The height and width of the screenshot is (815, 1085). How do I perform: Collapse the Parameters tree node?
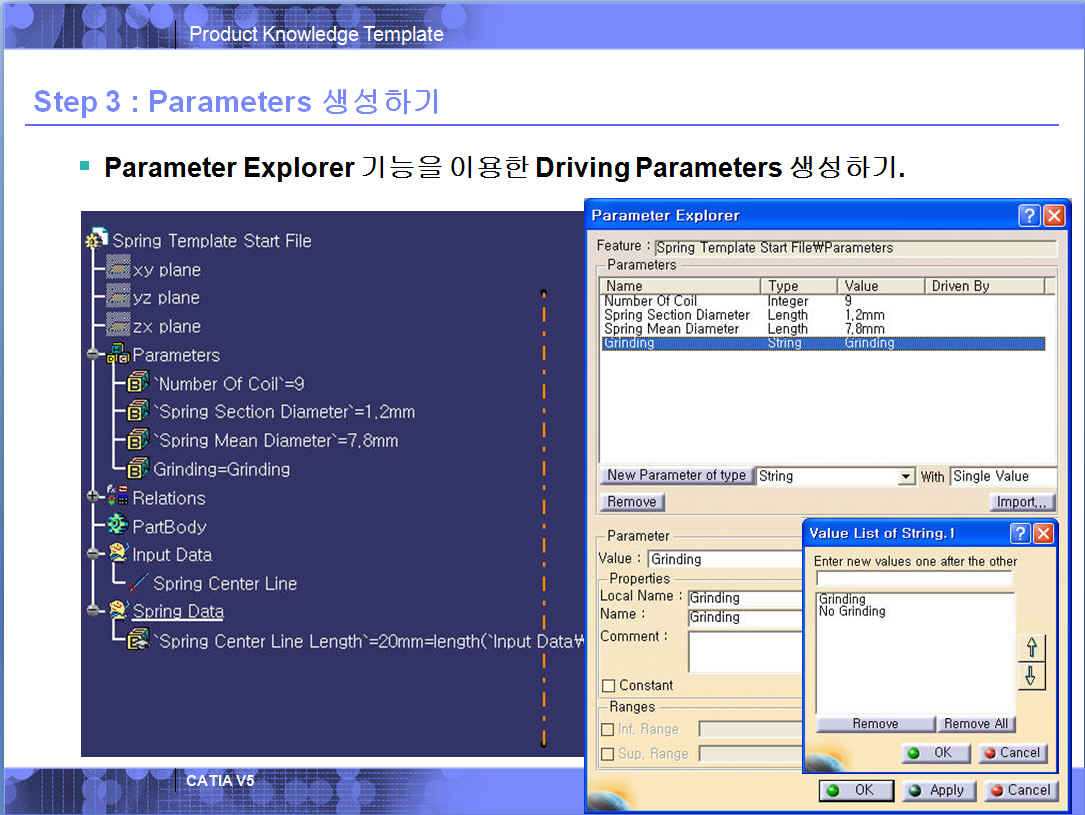[x=93, y=355]
